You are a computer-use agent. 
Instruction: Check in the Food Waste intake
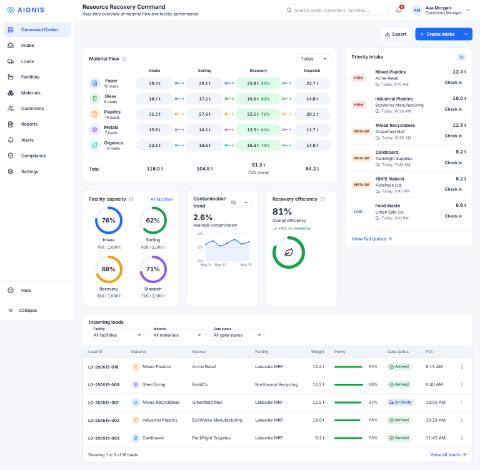coord(453,216)
